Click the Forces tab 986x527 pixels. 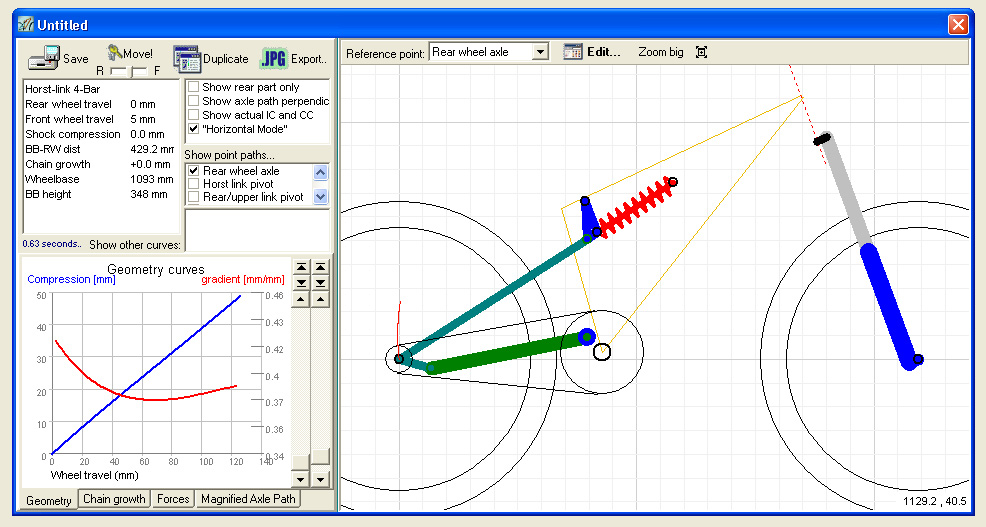pos(173,499)
